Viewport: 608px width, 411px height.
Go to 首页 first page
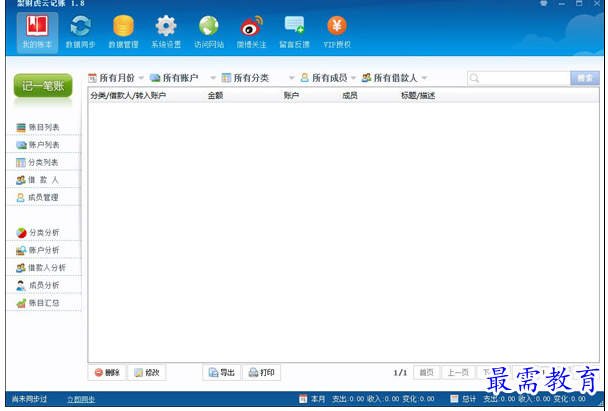(x=427, y=373)
